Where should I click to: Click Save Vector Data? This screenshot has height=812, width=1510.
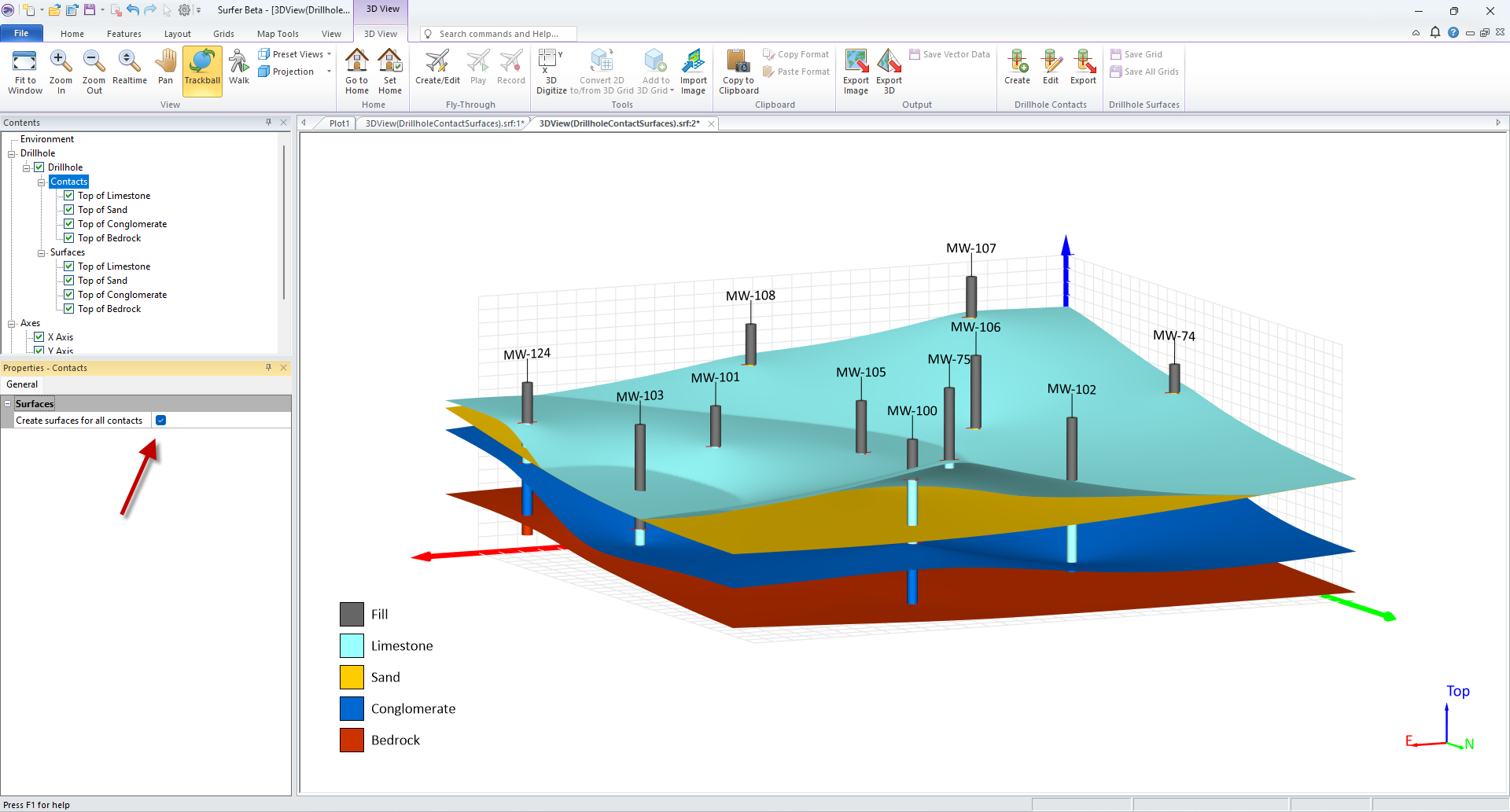949,53
